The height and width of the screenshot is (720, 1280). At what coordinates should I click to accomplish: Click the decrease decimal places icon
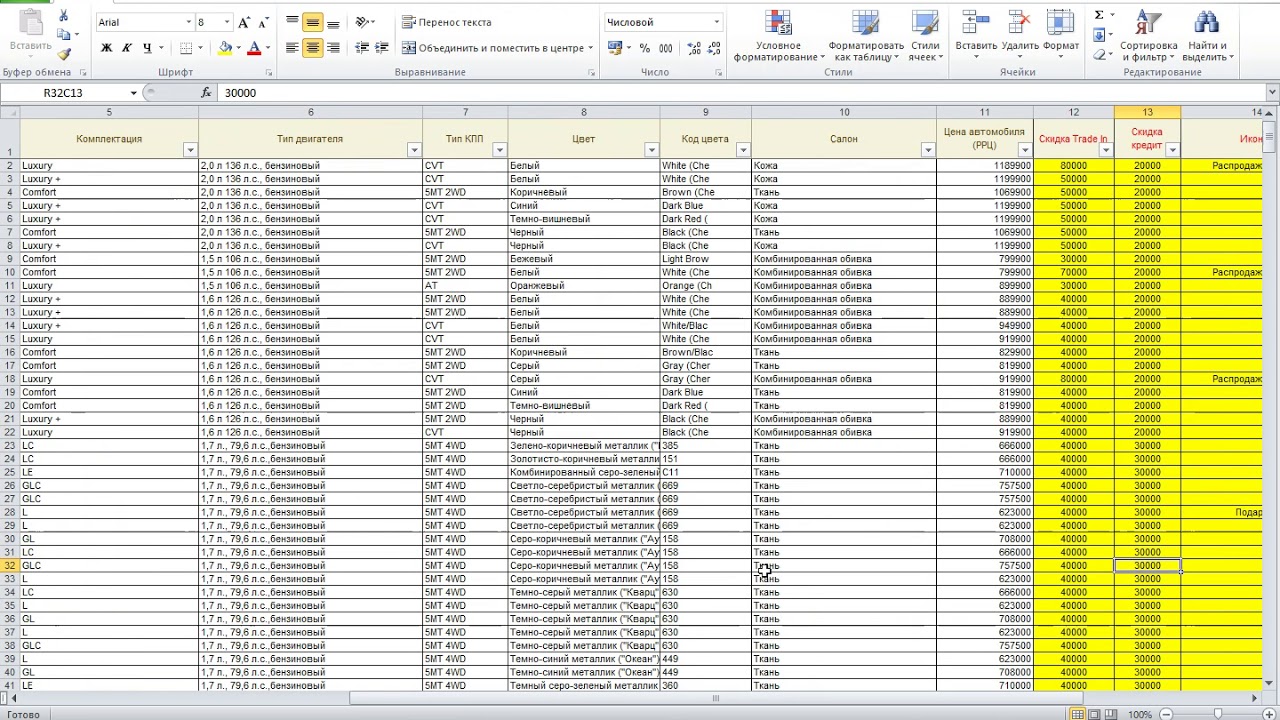tap(713, 48)
